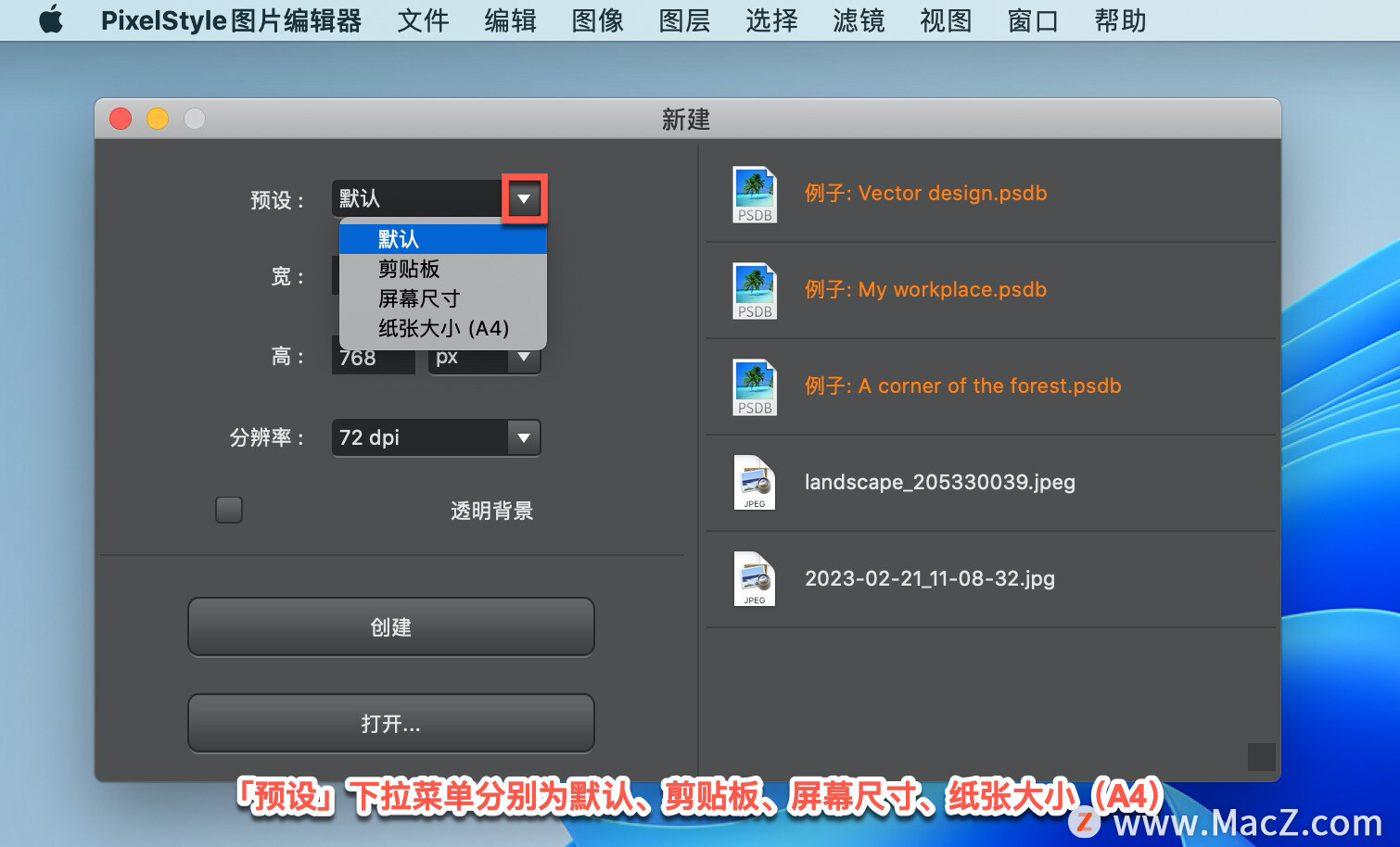Viewport: 1400px width, 847px height.
Task: Open 例子: A corner of the forest.psdb
Action: [962, 386]
